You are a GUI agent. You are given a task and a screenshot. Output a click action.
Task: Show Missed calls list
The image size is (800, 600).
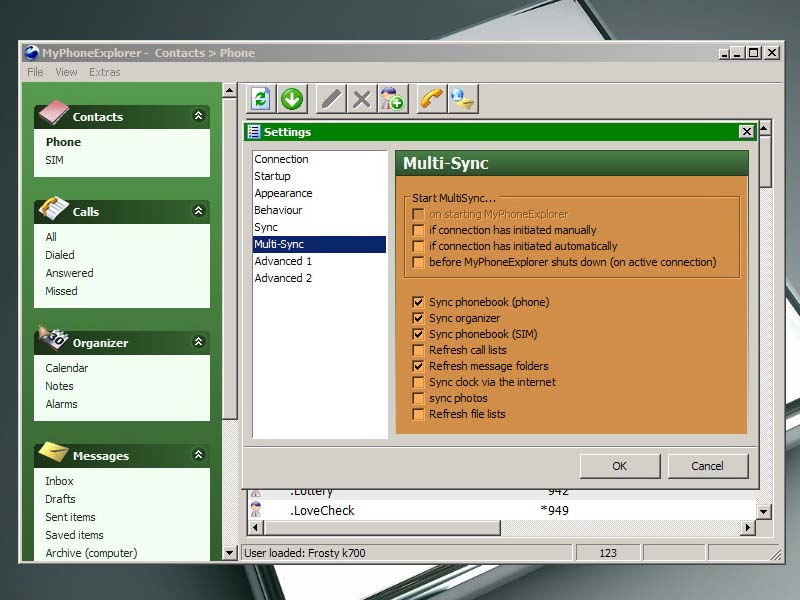[x=61, y=291]
